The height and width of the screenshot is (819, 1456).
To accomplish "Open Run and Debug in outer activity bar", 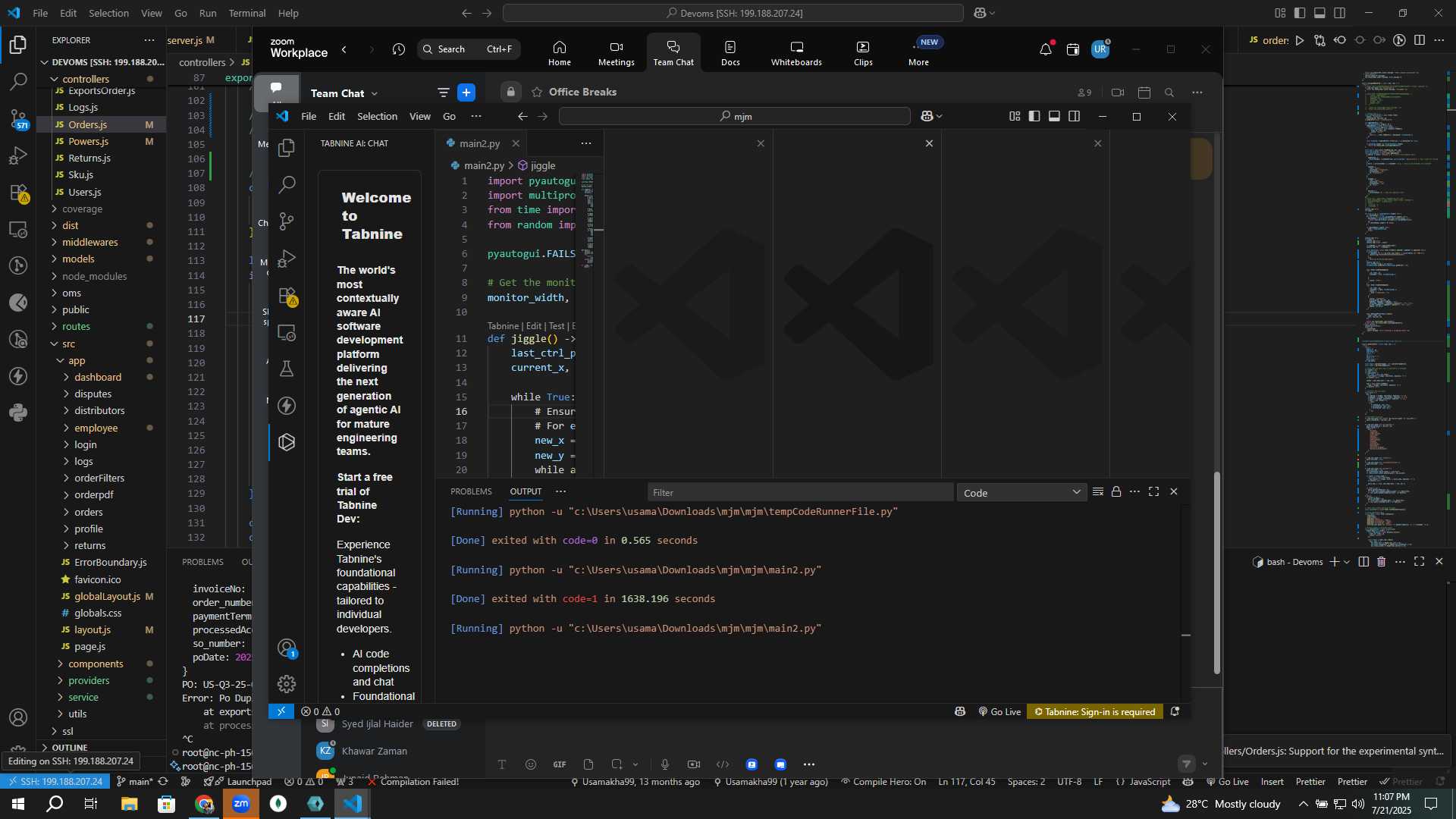I will click(18, 155).
